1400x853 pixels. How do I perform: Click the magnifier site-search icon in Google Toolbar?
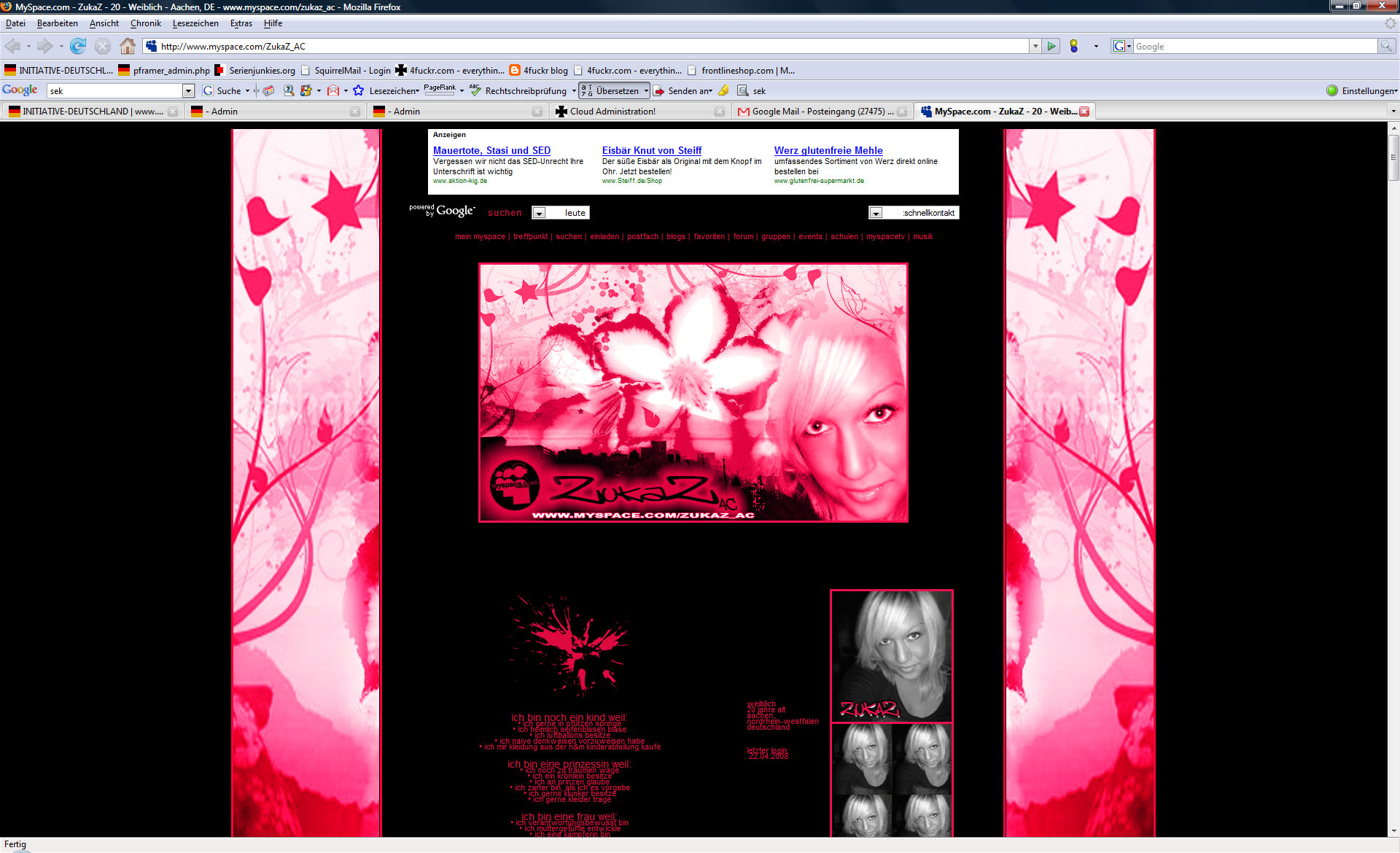pos(289,90)
